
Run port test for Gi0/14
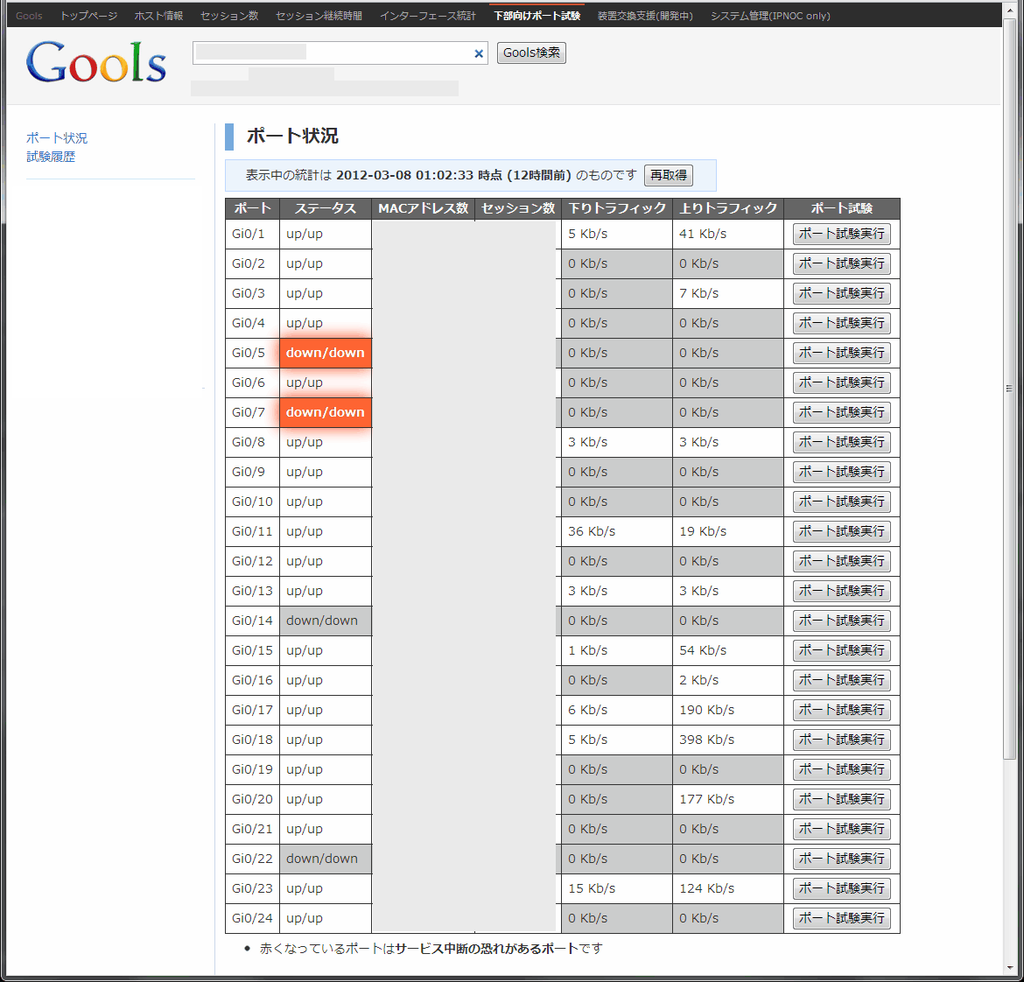[x=842, y=620]
